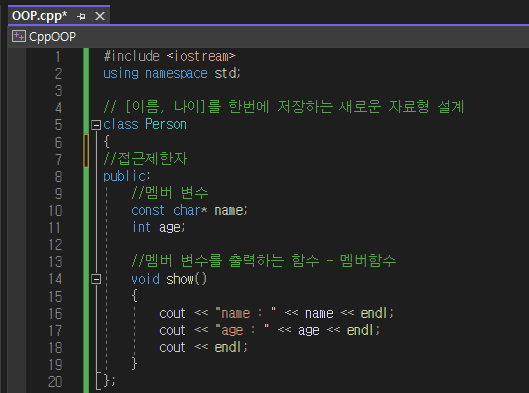Viewport: 529px width, 393px height.
Task: Click the comment on line 13
Action: (263, 261)
